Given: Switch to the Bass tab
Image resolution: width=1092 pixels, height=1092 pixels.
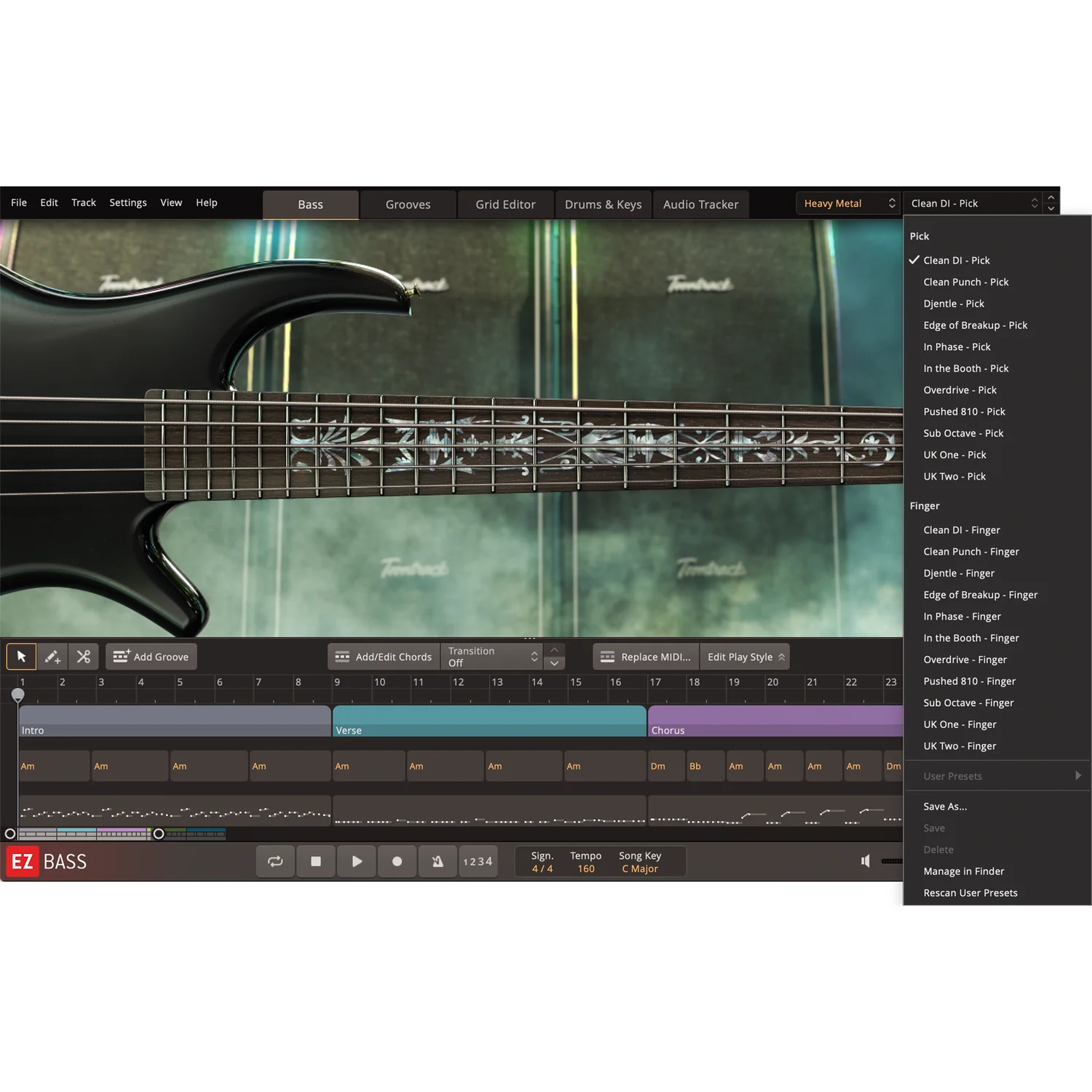Looking at the screenshot, I should pos(310,205).
